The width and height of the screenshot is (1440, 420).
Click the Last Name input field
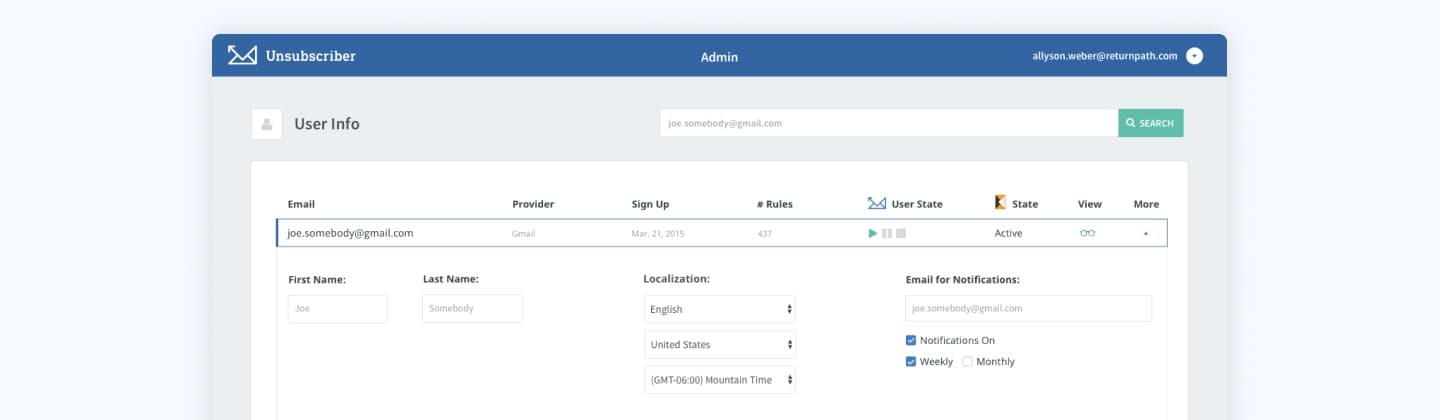472,308
